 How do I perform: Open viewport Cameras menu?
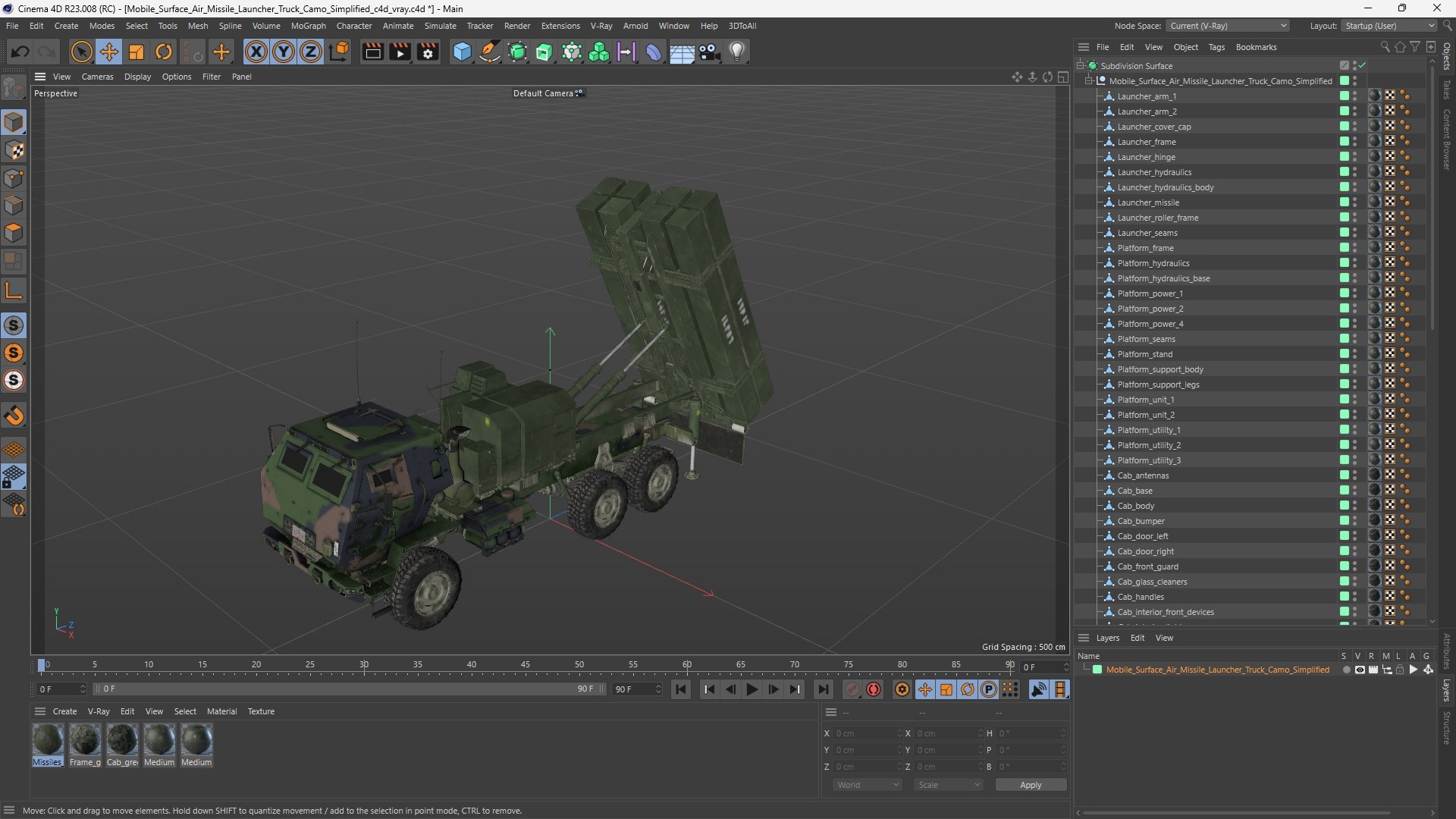(97, 77)
